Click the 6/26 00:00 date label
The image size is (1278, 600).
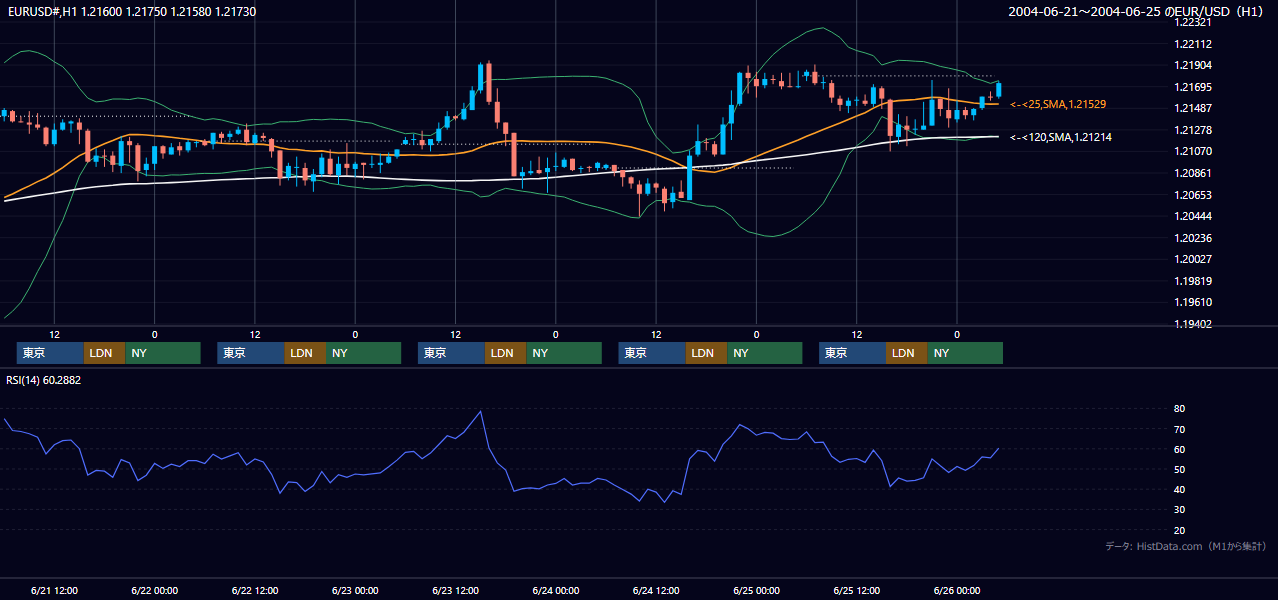pyautogui.click(x=957, y=590)
